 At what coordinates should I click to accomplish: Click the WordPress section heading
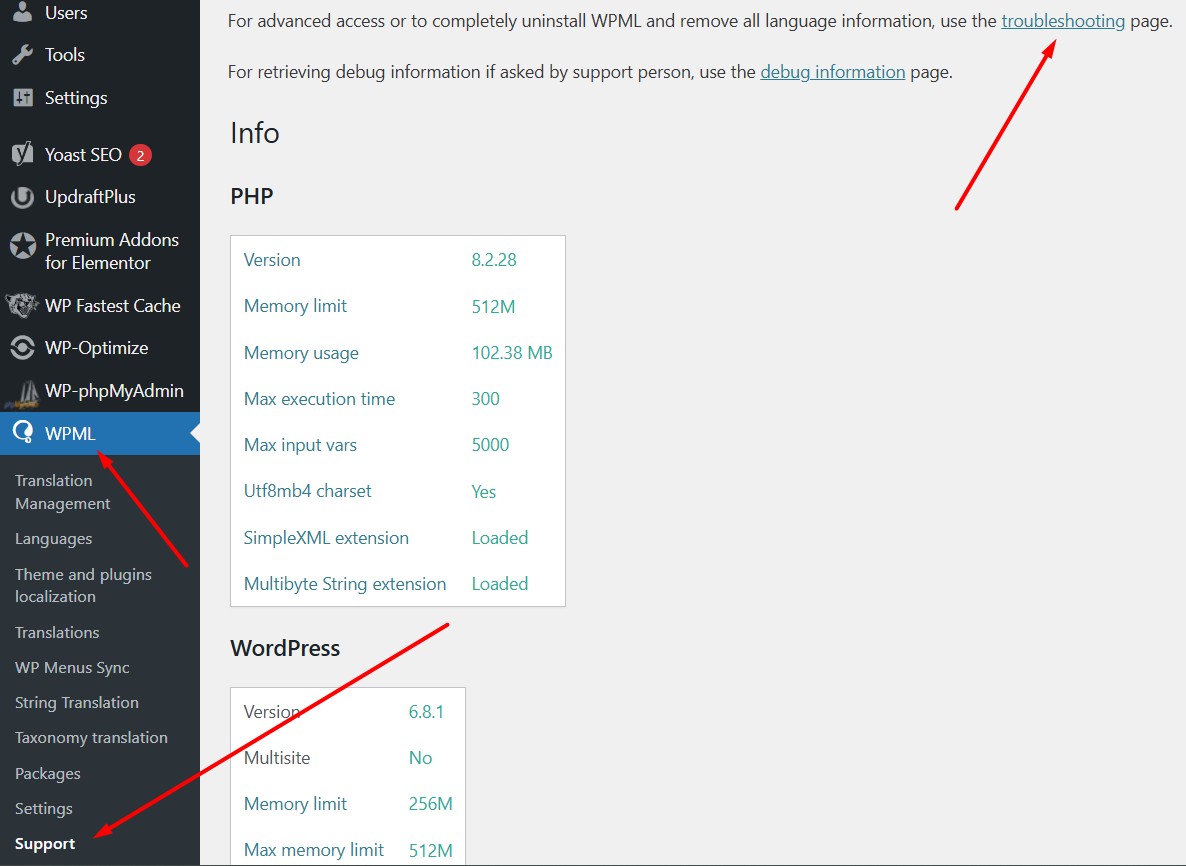285,648
